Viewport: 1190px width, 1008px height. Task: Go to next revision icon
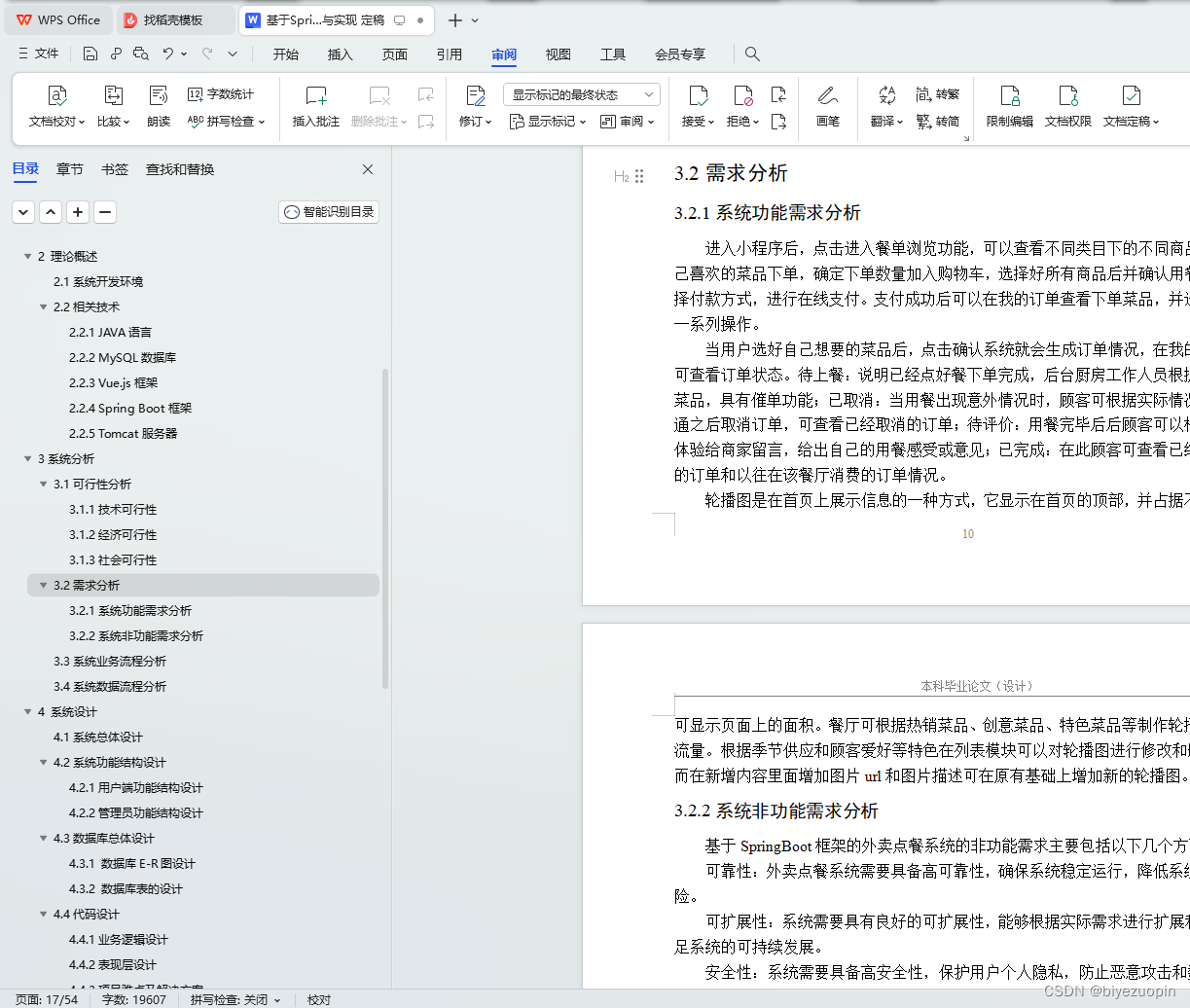pyautogui.click(x=778, y=122)
